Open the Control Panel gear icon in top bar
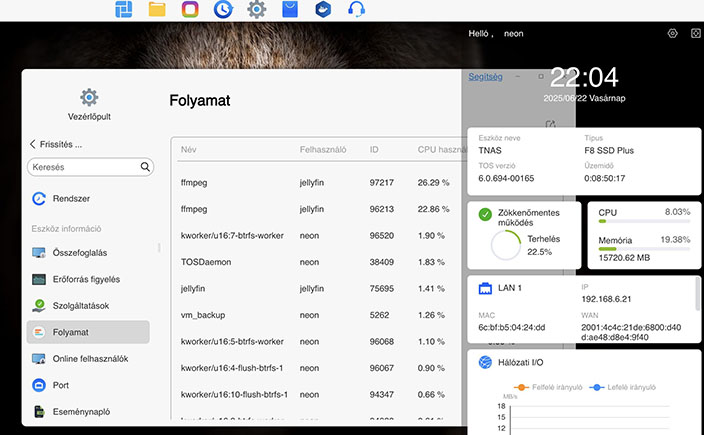 (256, 9)
